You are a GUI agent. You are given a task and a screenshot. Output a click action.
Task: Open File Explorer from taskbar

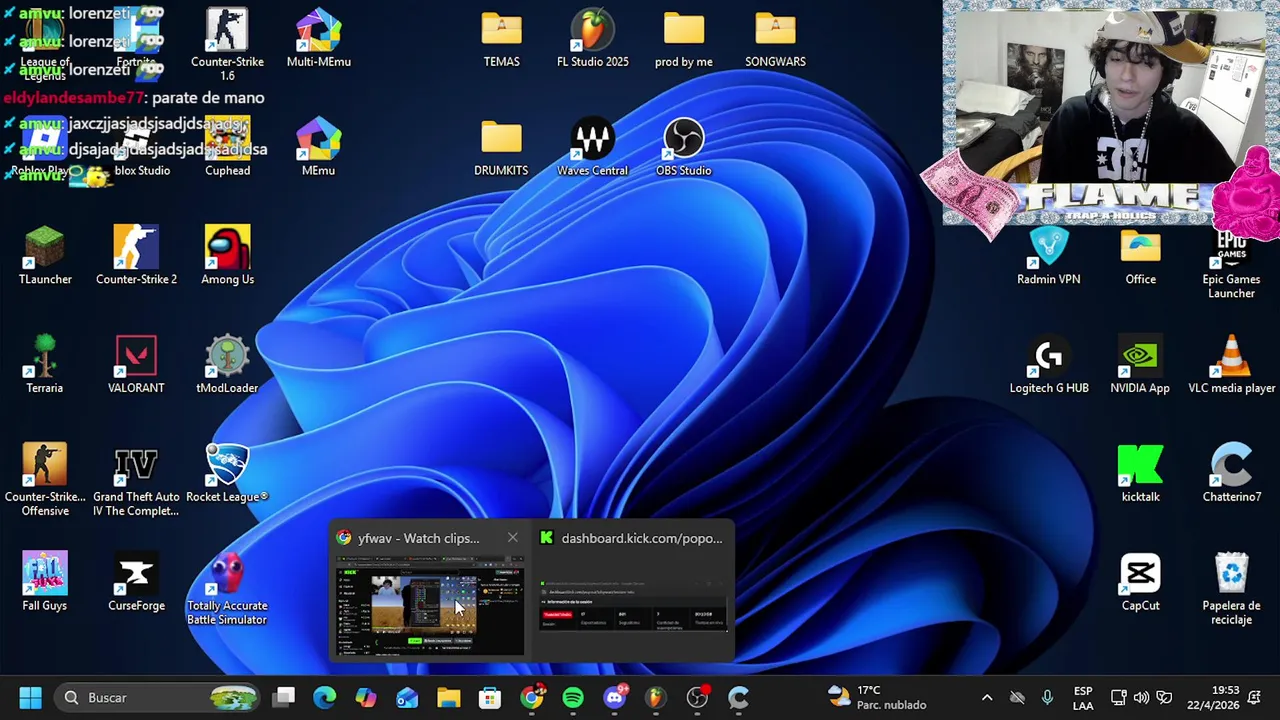pyautogui.click(x=448, y=698)
